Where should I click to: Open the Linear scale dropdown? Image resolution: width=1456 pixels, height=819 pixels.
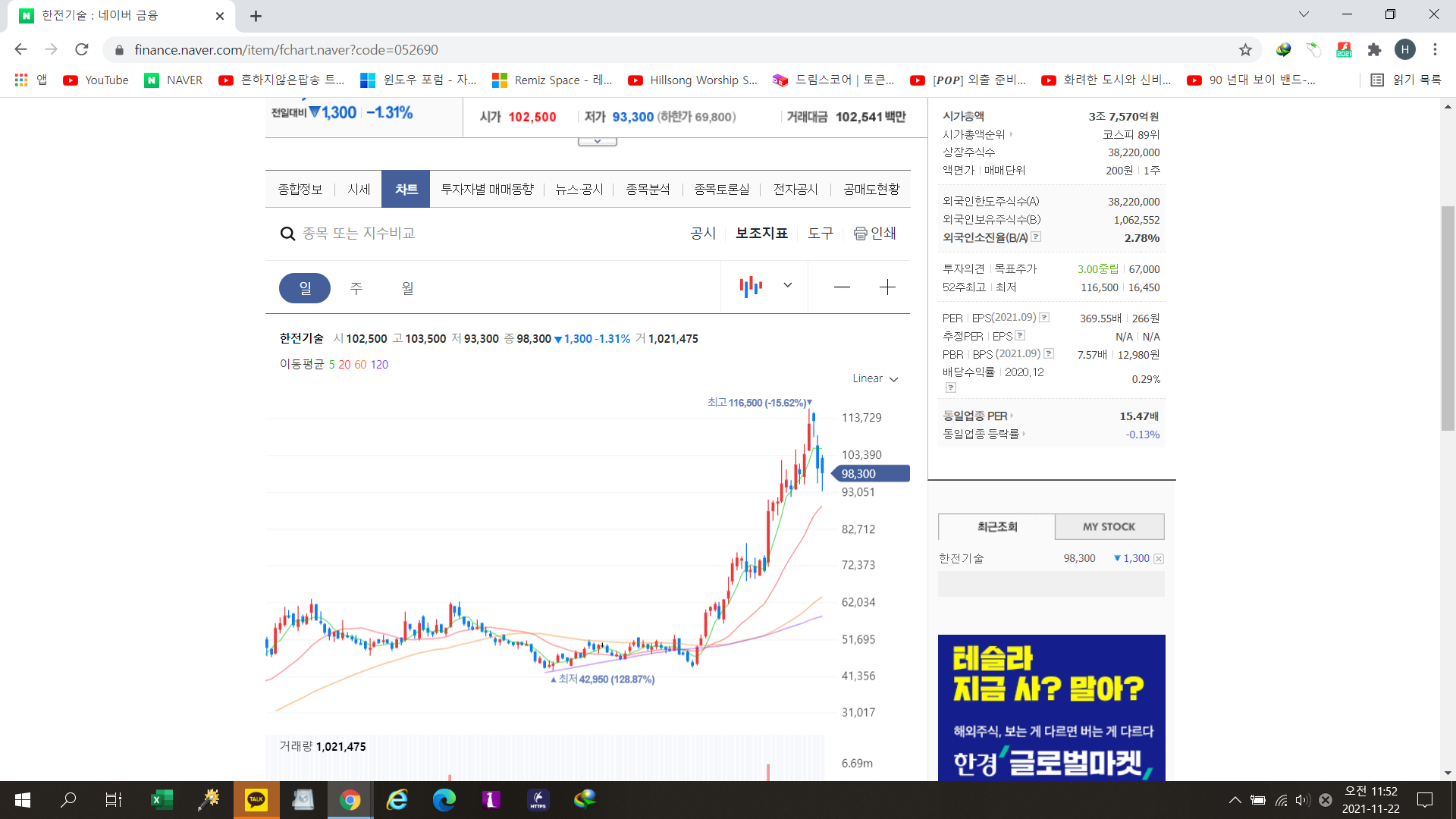875,378
